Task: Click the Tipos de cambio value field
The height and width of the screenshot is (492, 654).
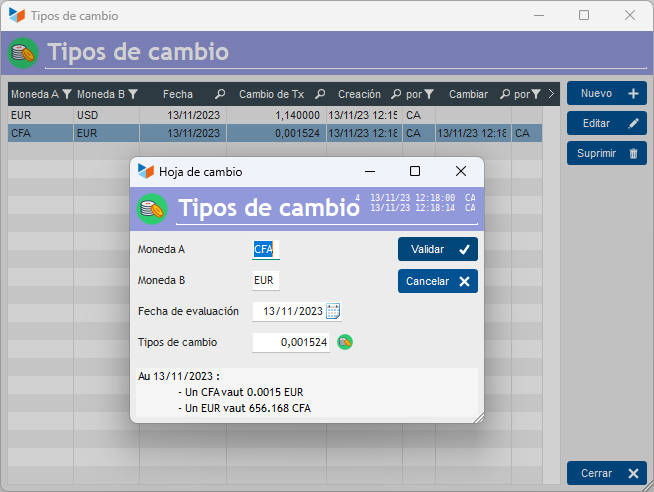Action: [291, 342]
